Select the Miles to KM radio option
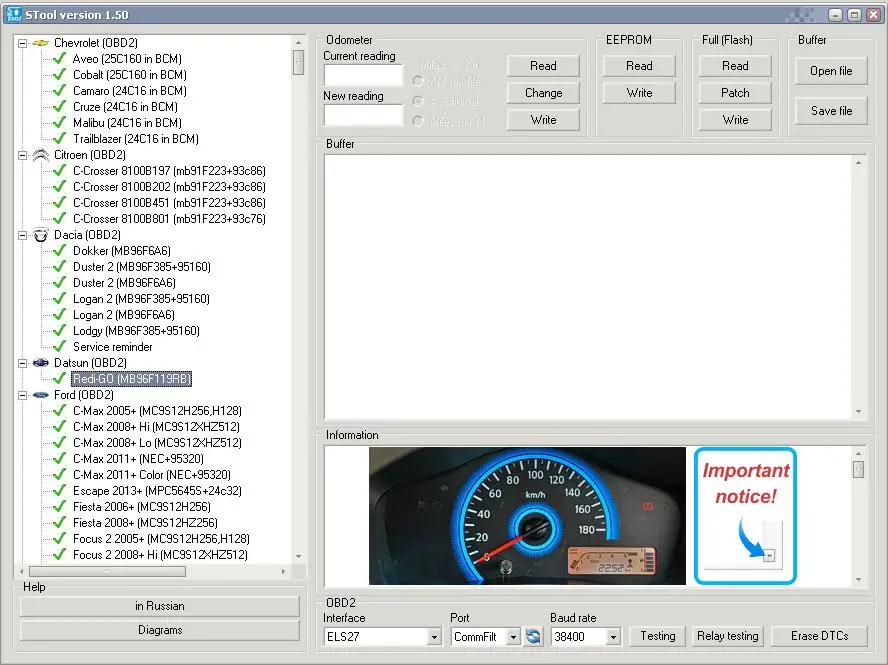This screenshot has height=665, width=888. (x=419, y=121)
